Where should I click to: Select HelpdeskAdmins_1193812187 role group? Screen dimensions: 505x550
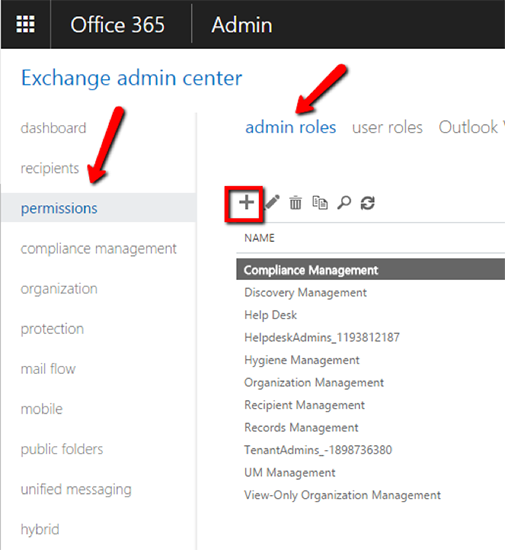[x=322, y=337]
